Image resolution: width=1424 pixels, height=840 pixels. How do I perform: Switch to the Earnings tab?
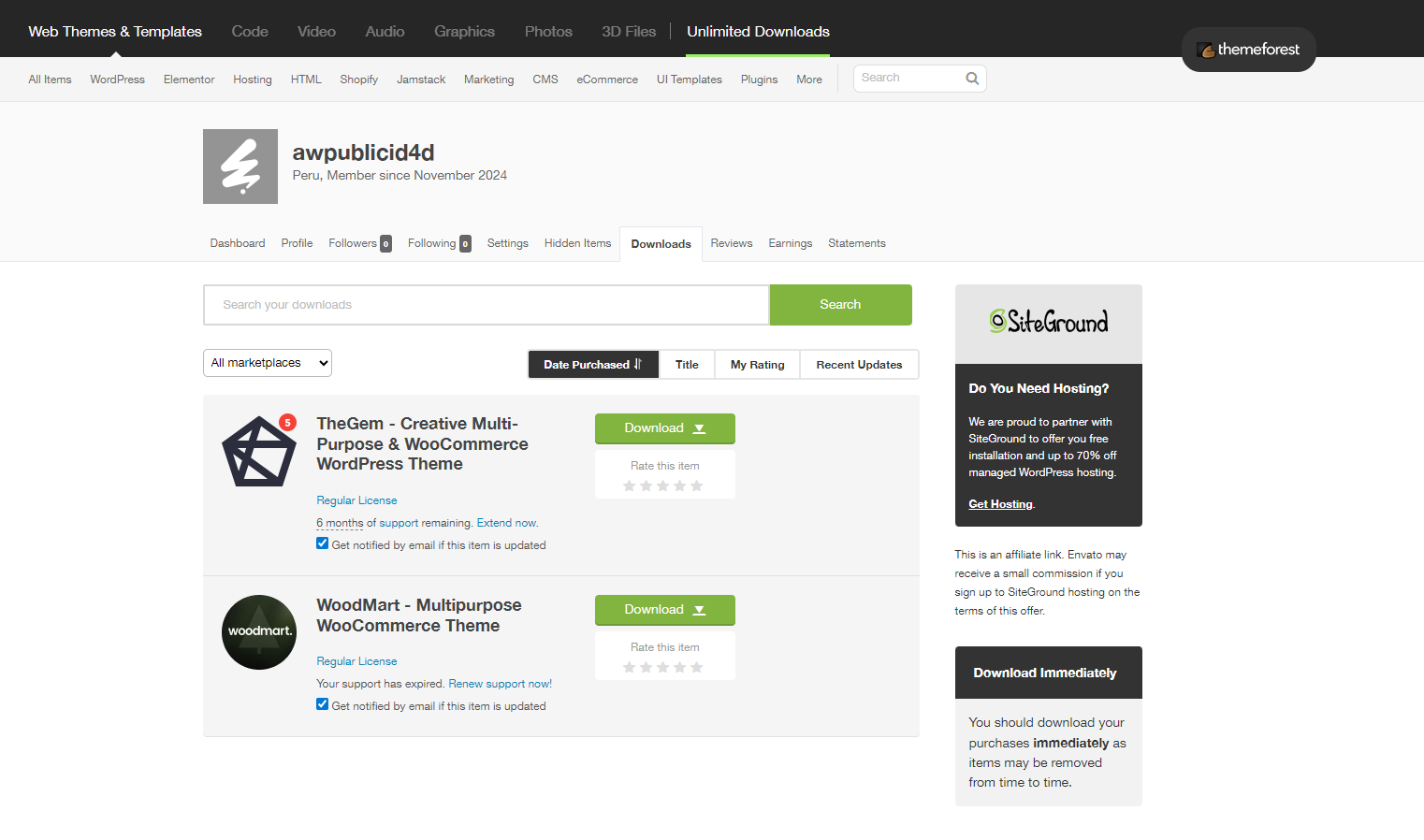click(x=790, y=243)
